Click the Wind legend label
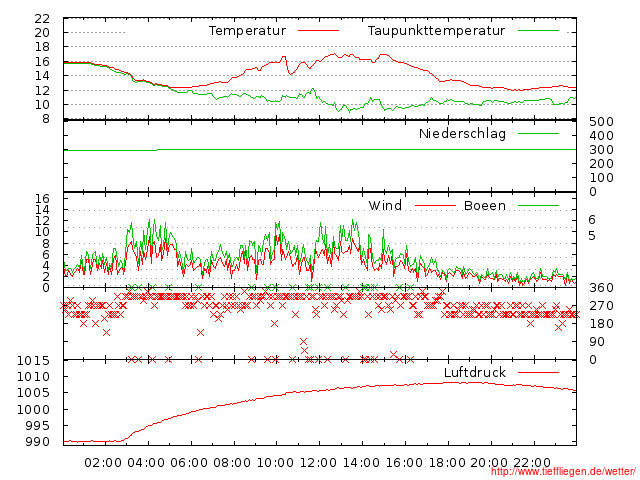Image resolution: width=640 pixels, height=480 pixels. click(385, 206)
